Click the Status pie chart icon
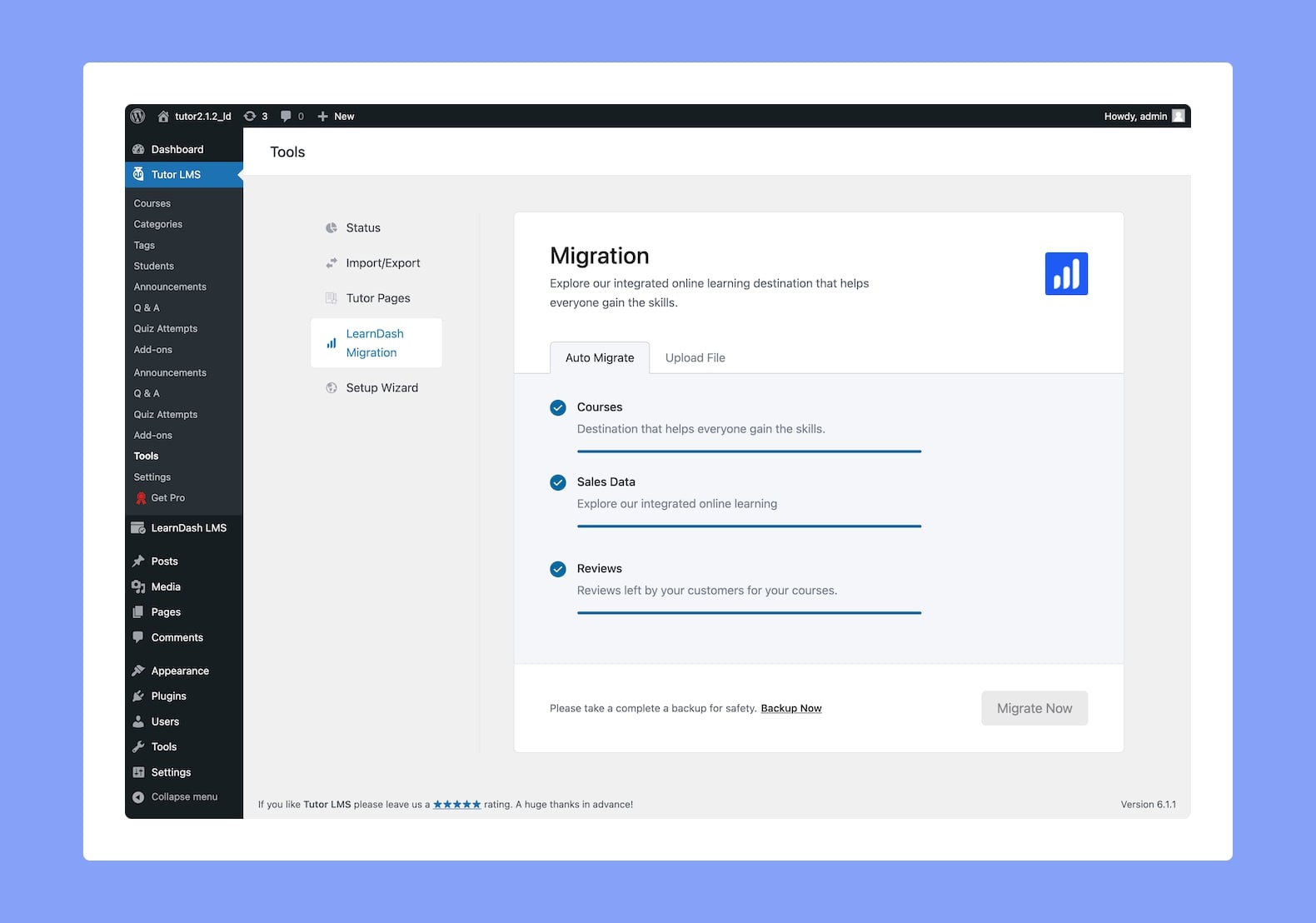This screenshot has width=1316, height=923. 331,228
